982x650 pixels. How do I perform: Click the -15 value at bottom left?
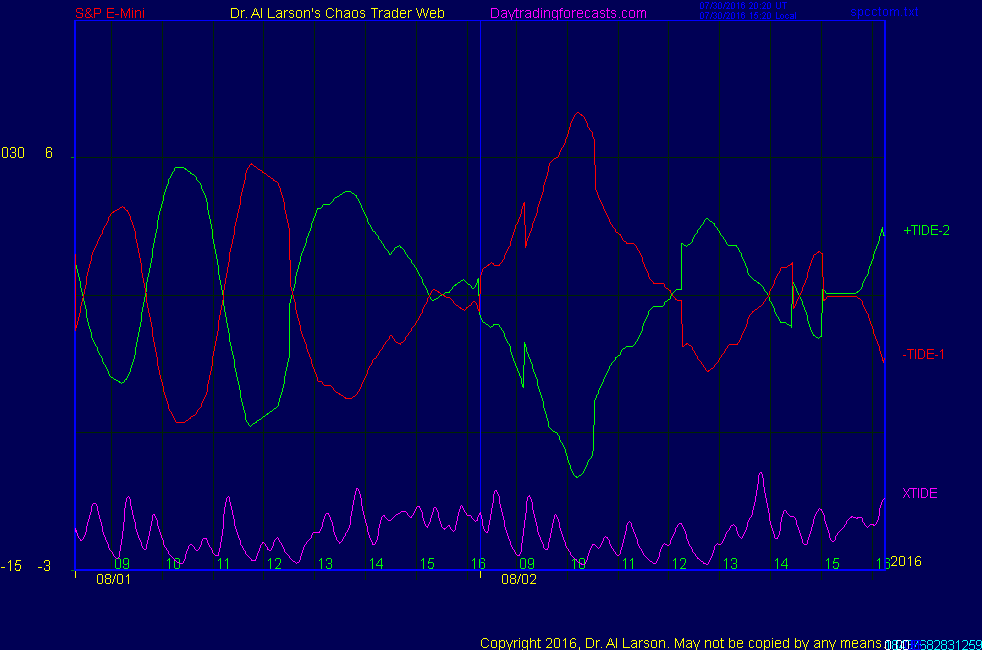click(x=12, y=566)
